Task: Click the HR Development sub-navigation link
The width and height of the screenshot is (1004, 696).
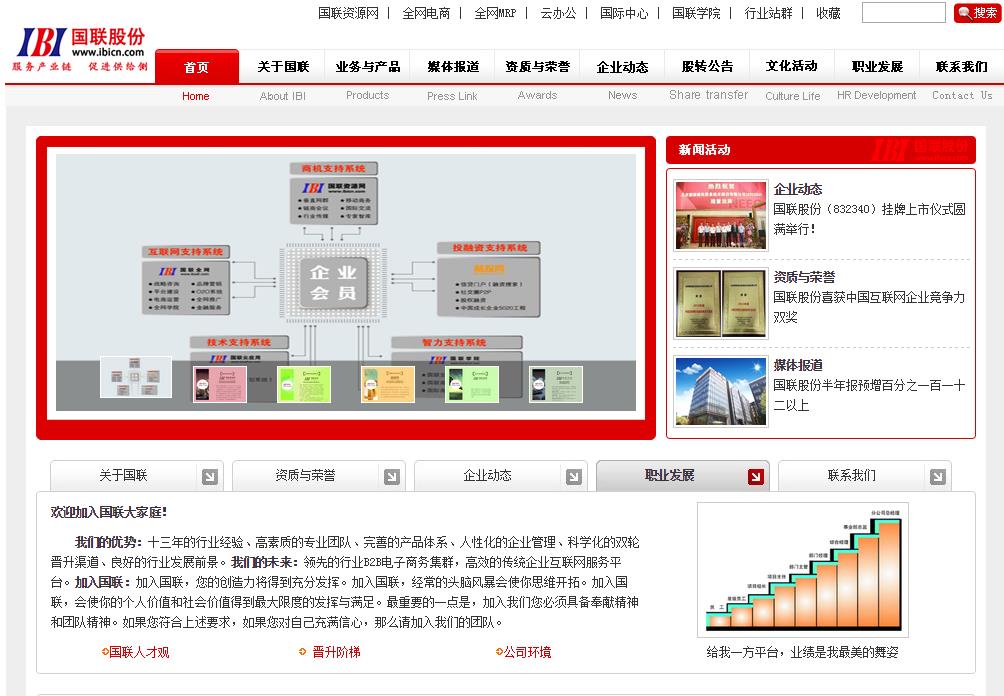Action: pos(877,95)
